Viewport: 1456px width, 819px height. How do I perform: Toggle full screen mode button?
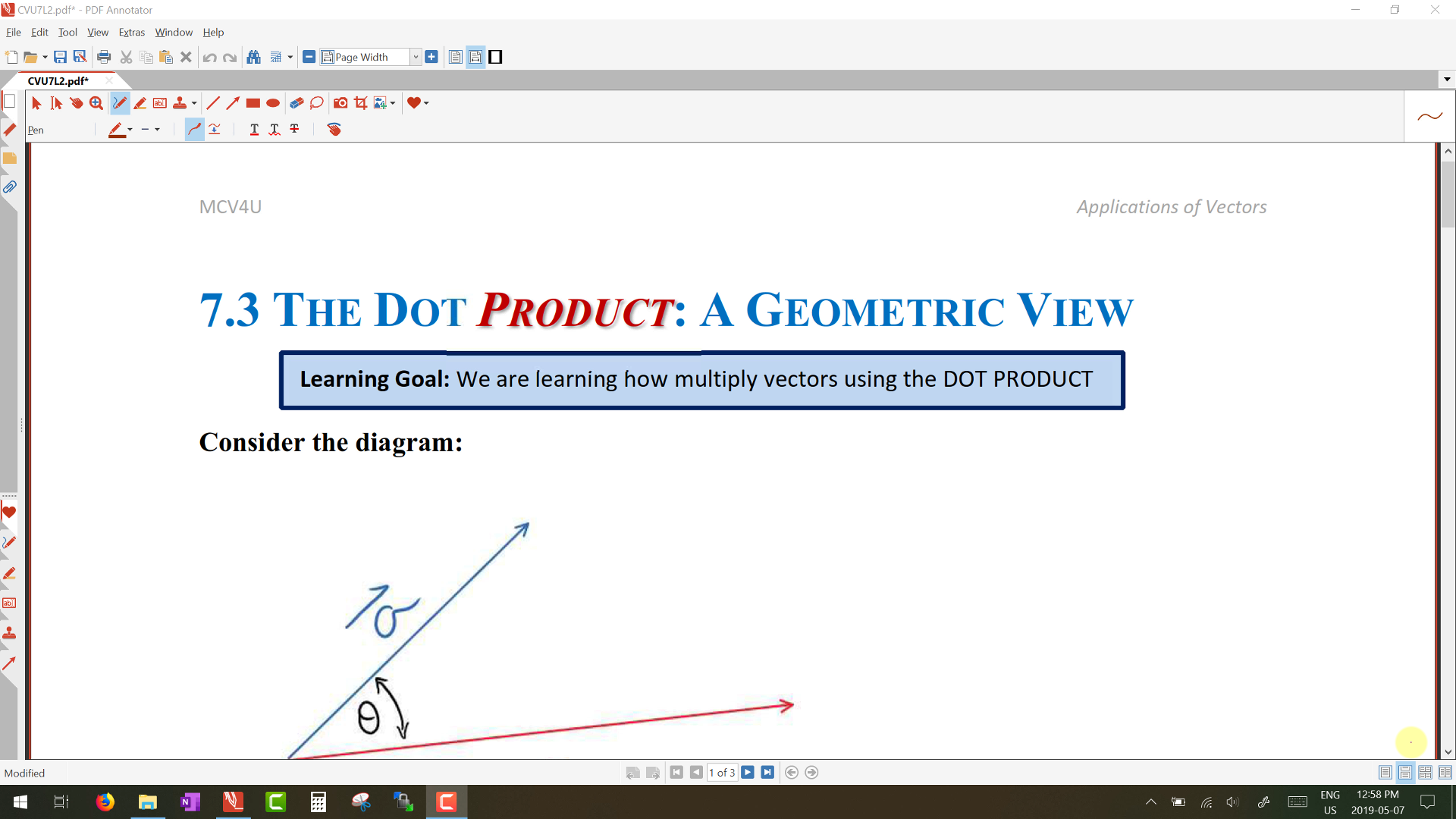[x=495, y=57]
